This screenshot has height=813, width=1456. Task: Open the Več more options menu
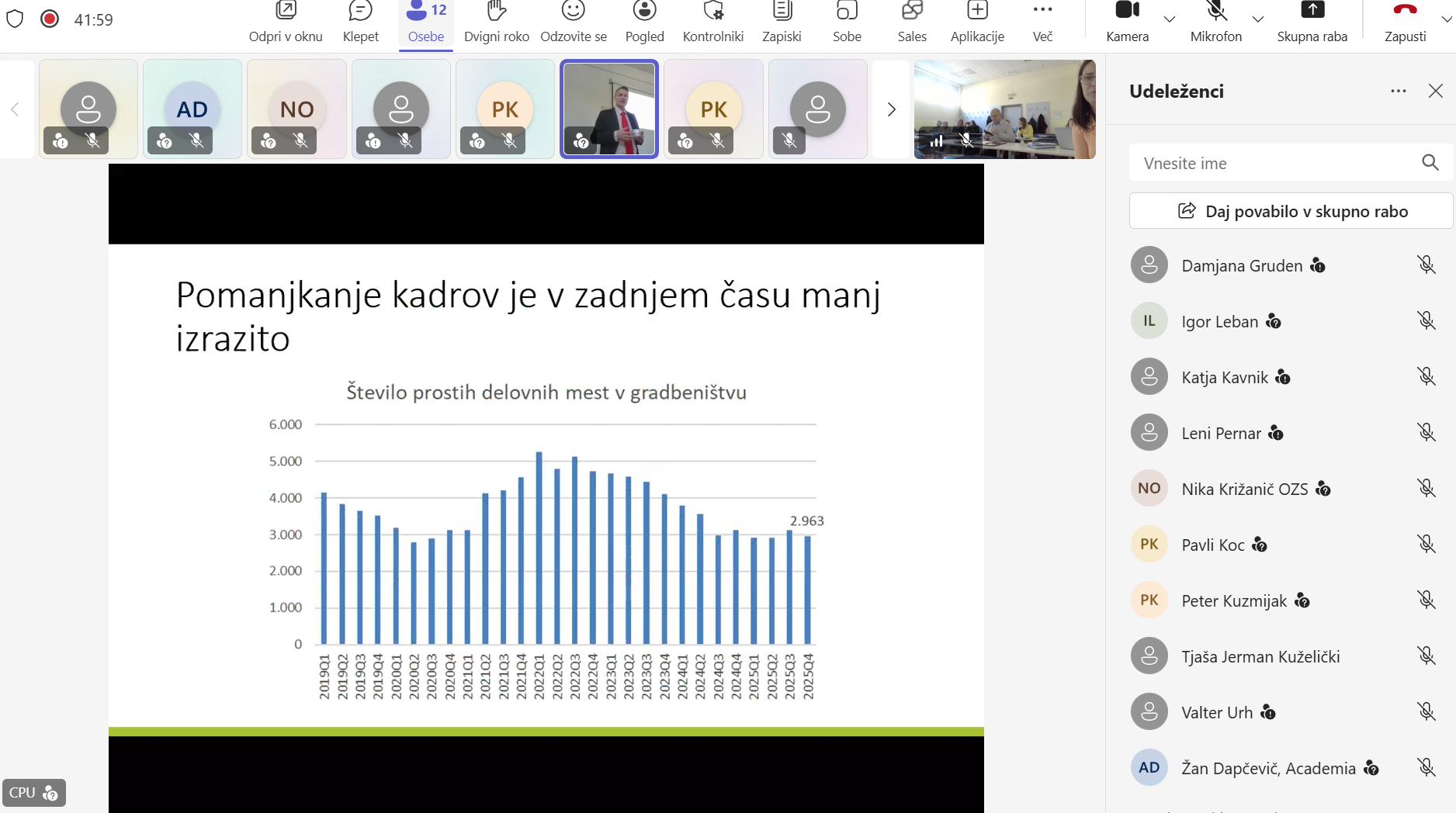(1042, 22)
